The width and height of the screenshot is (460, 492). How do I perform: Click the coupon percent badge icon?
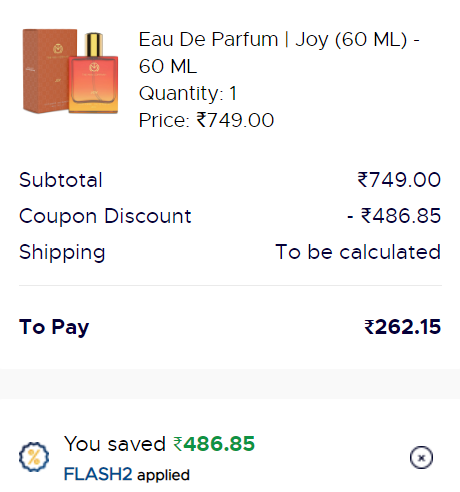tap(34, 457)
